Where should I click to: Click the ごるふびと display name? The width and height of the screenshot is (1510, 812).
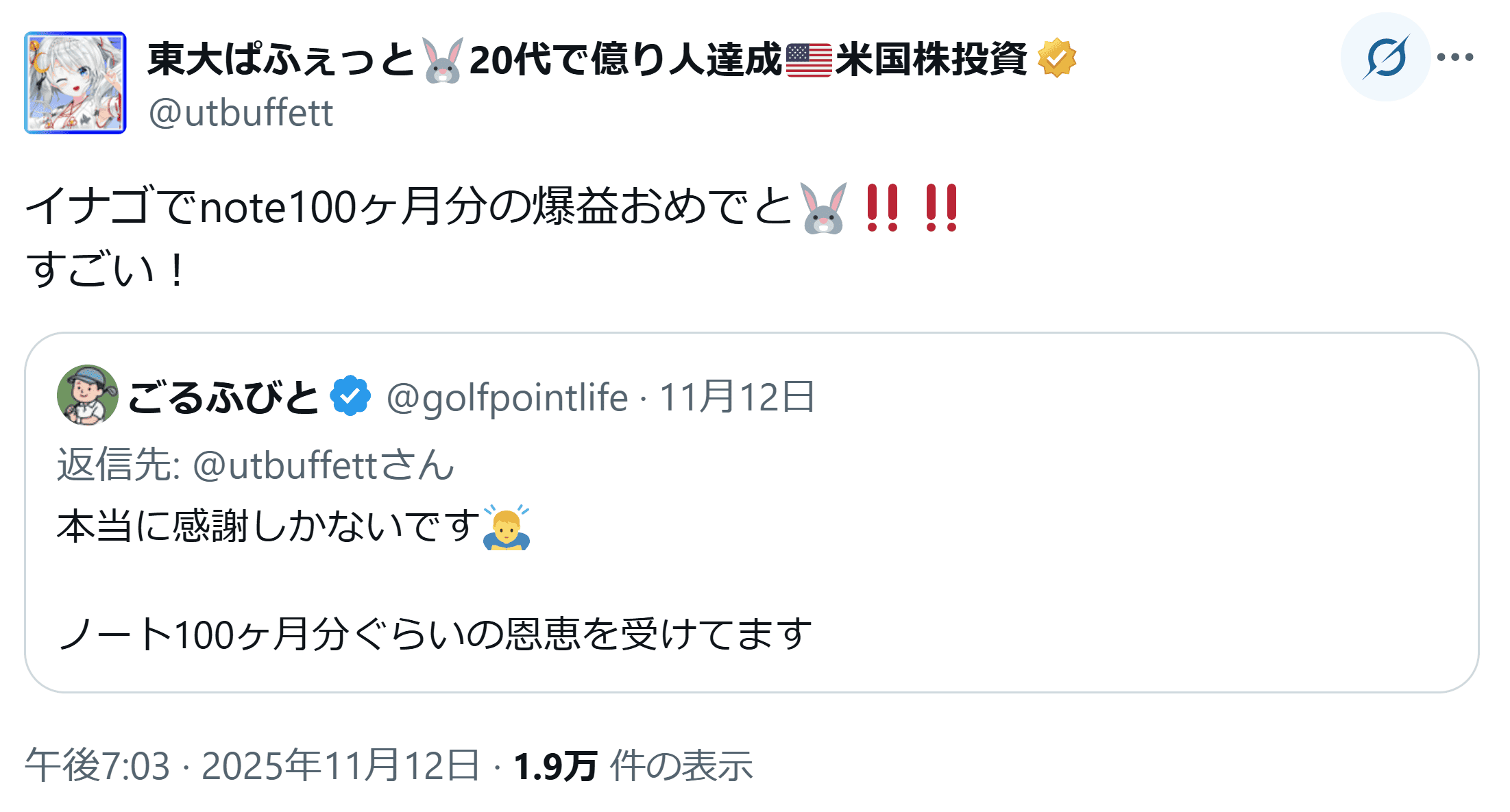point(223,397)
